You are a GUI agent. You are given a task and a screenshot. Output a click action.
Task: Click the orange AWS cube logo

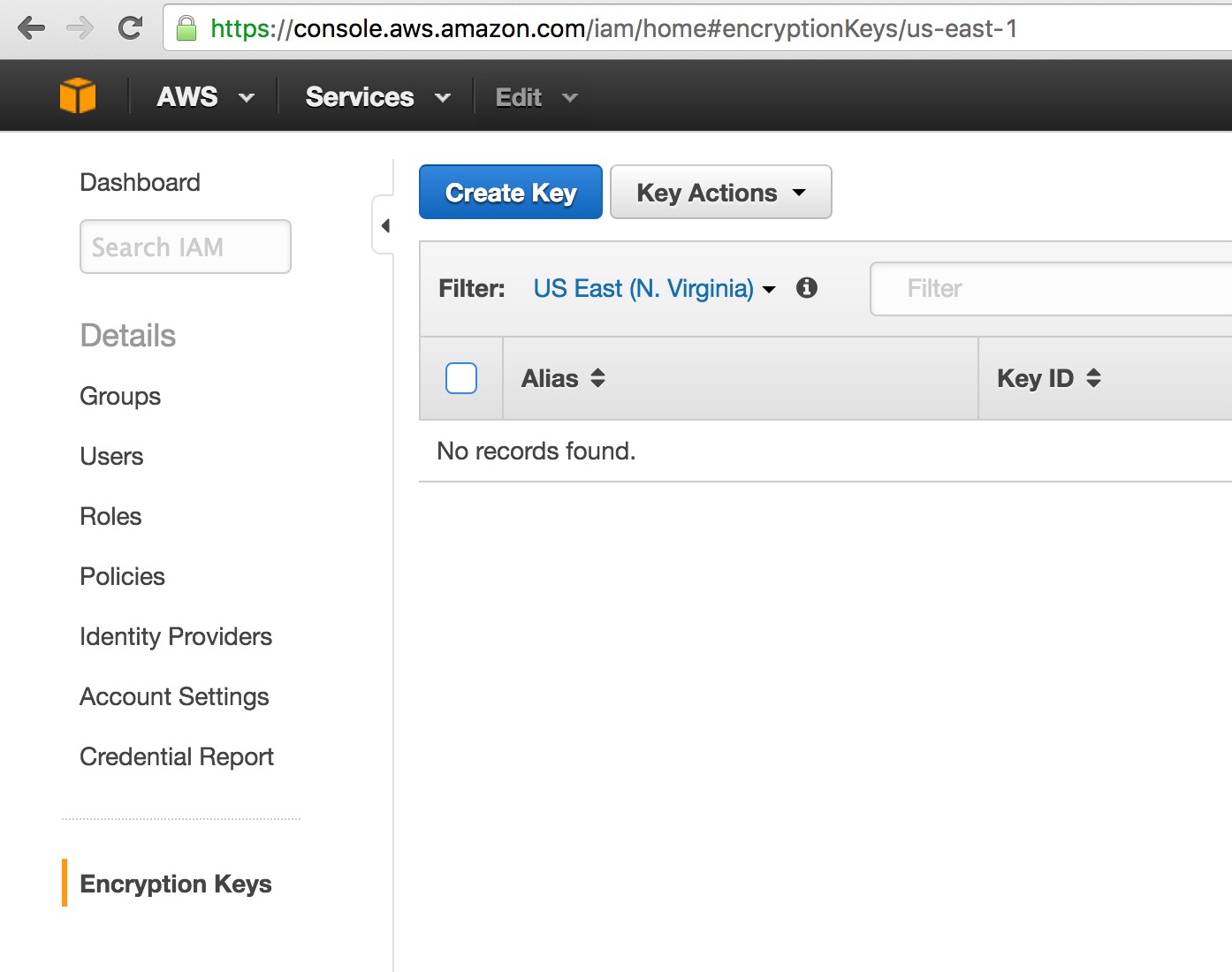(x=78, y=95)
